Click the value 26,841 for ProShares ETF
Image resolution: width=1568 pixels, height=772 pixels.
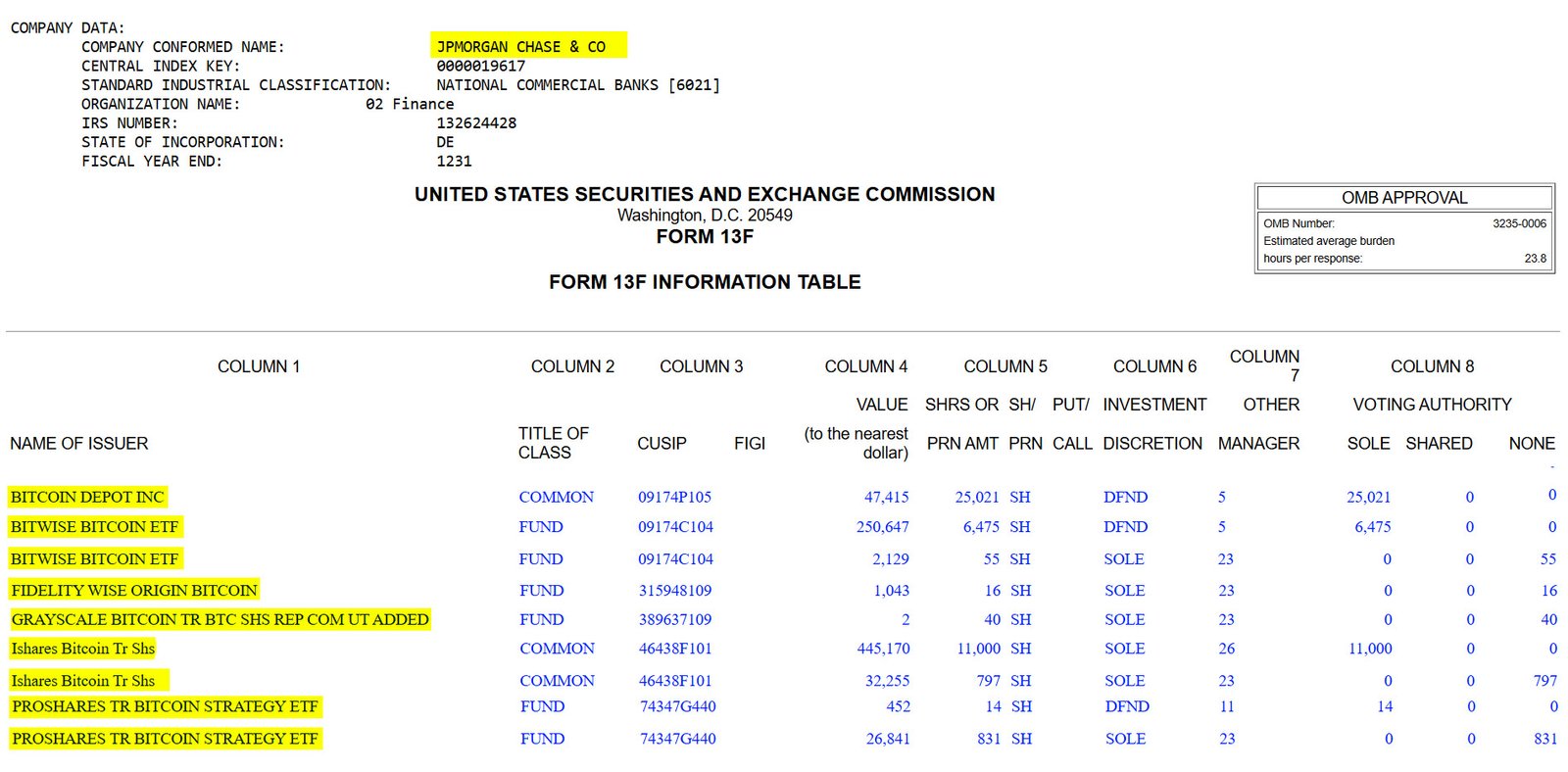tap(888, 739)
